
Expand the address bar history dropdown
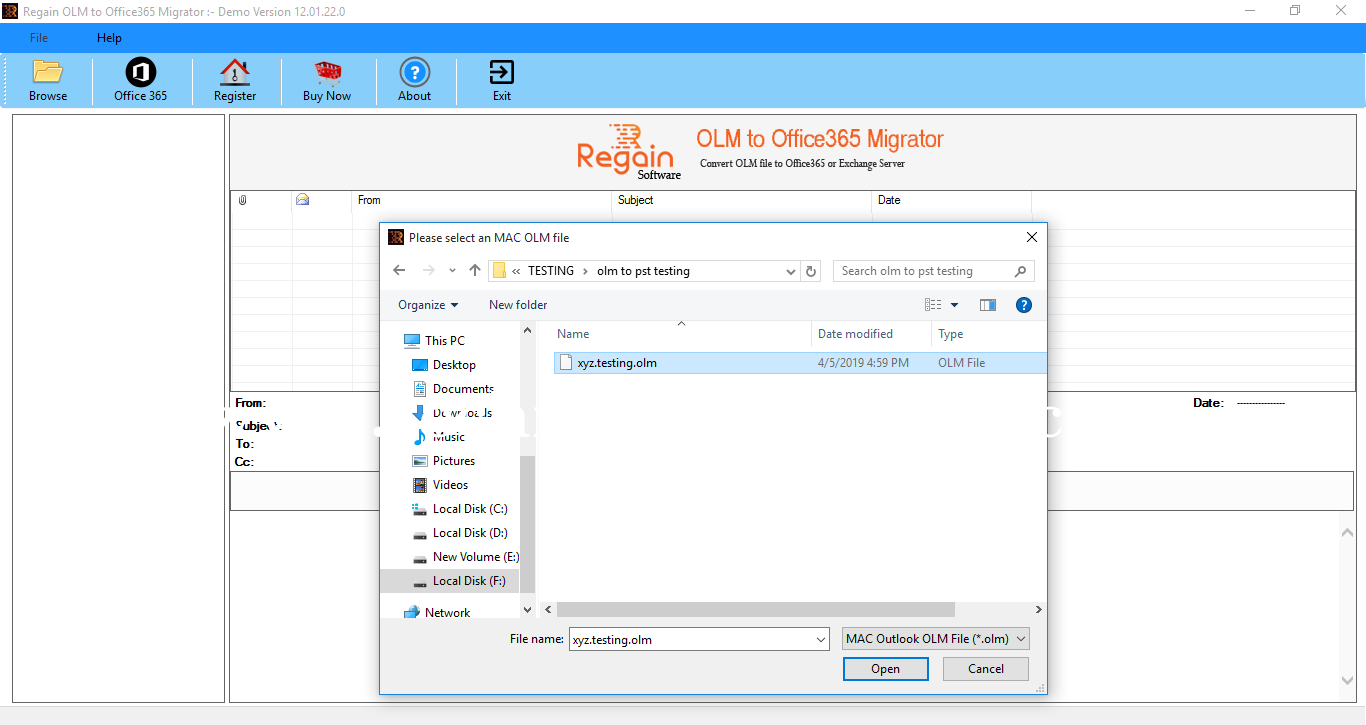[790, 271]
